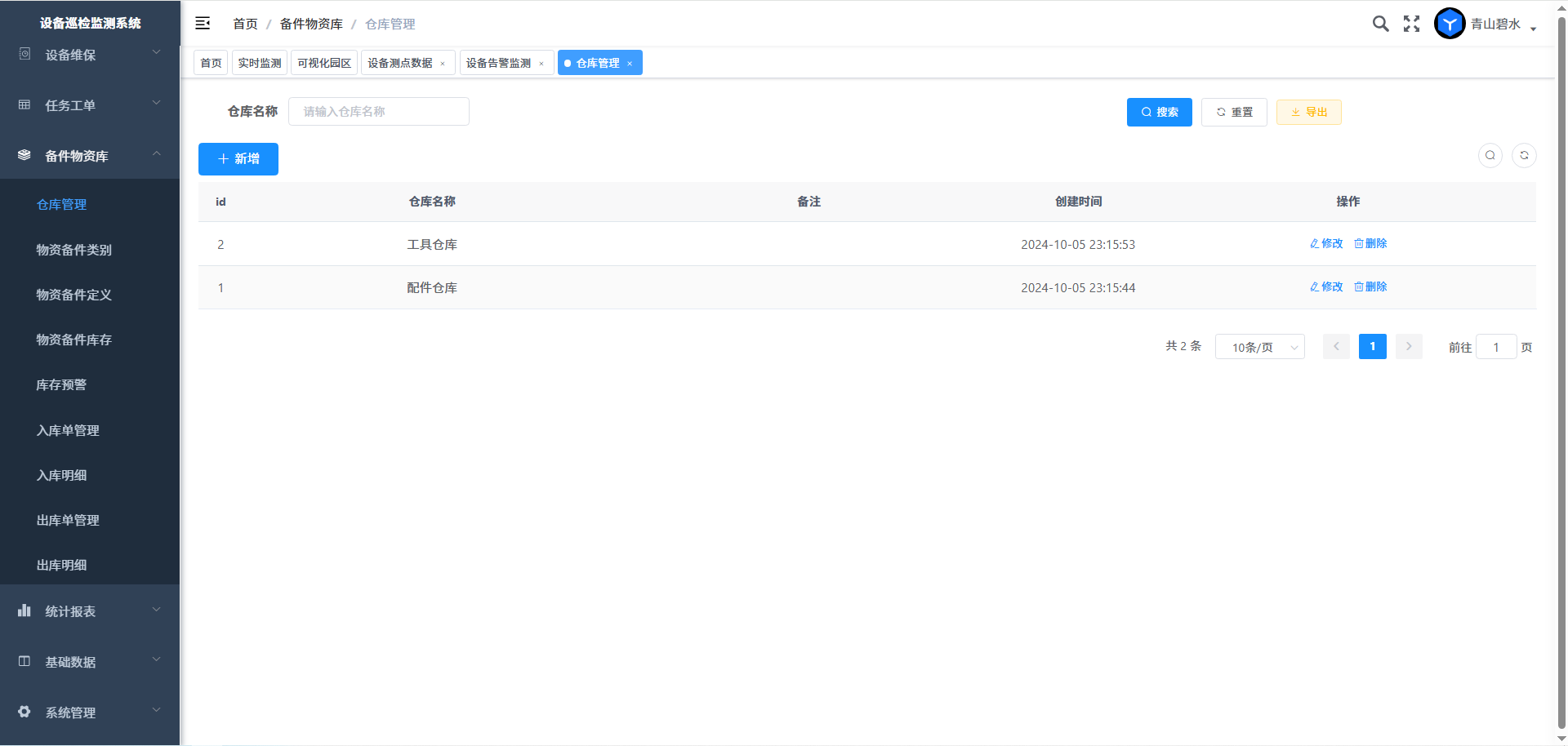Image resolution: width=1568 pixels, height=746 pixels.
Task: Click the 新增 button to add warehouse
Action: tap(238, 159)
